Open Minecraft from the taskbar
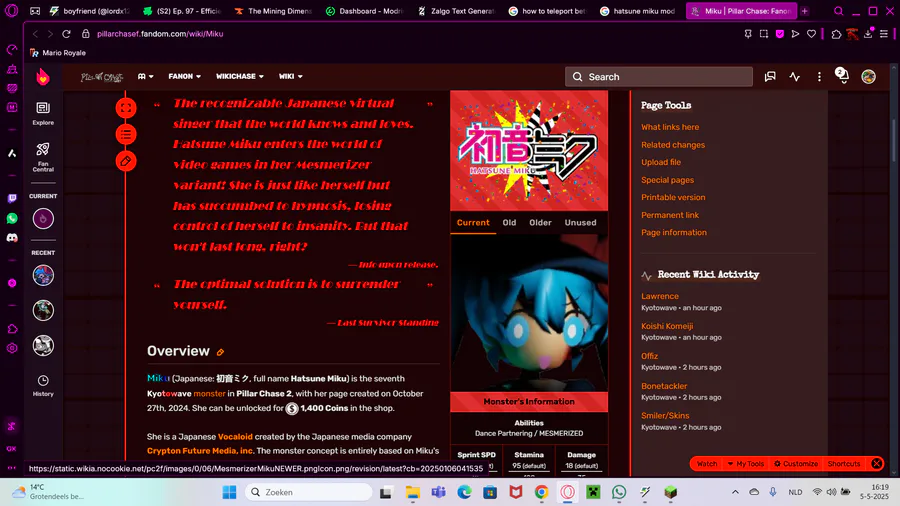Image resolution: width=900 pixels, height=506 pixels. [593, 492]
